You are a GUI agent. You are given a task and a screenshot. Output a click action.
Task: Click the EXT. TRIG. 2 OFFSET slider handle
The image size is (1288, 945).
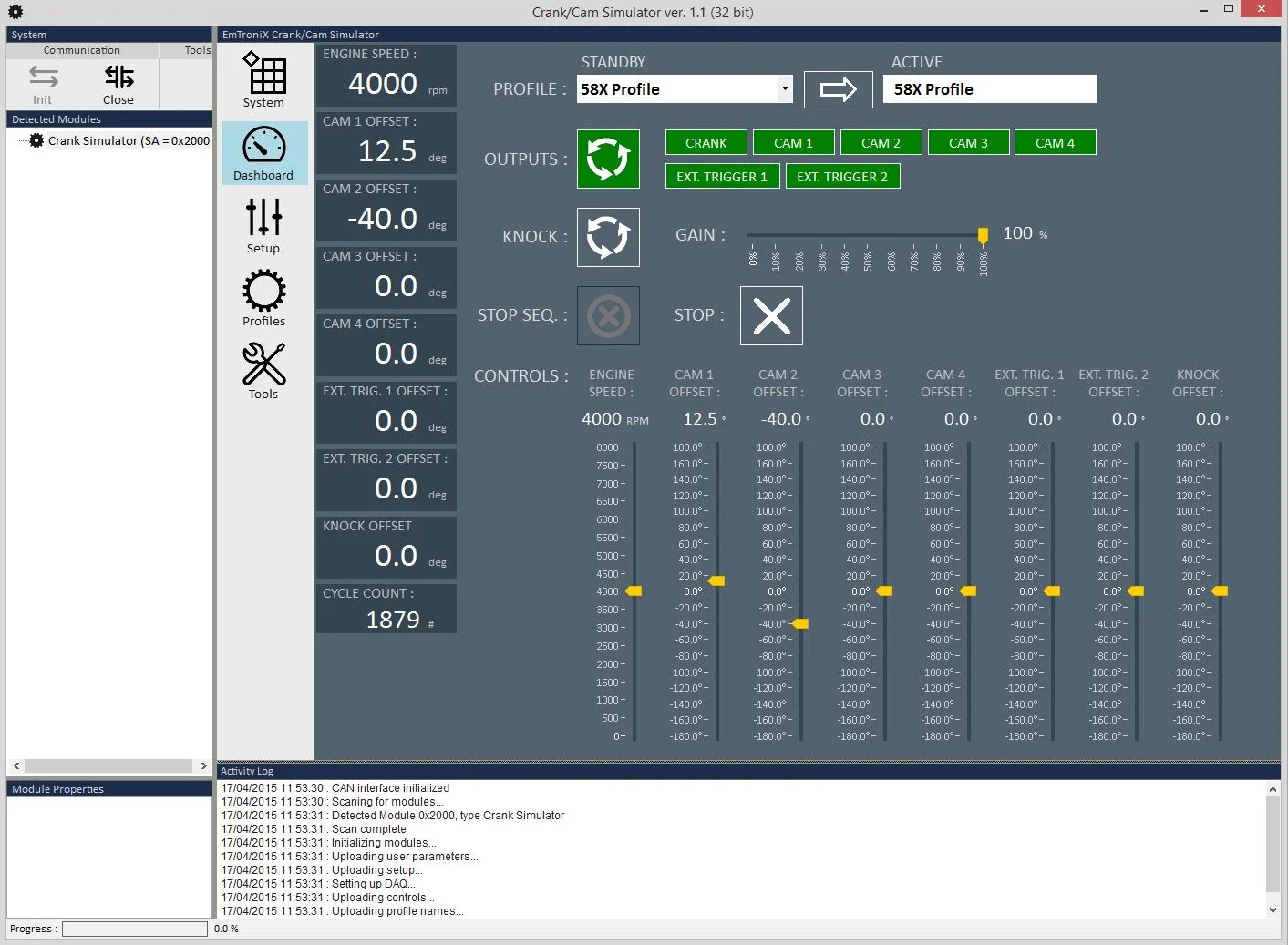click(x=1136, y=591)
